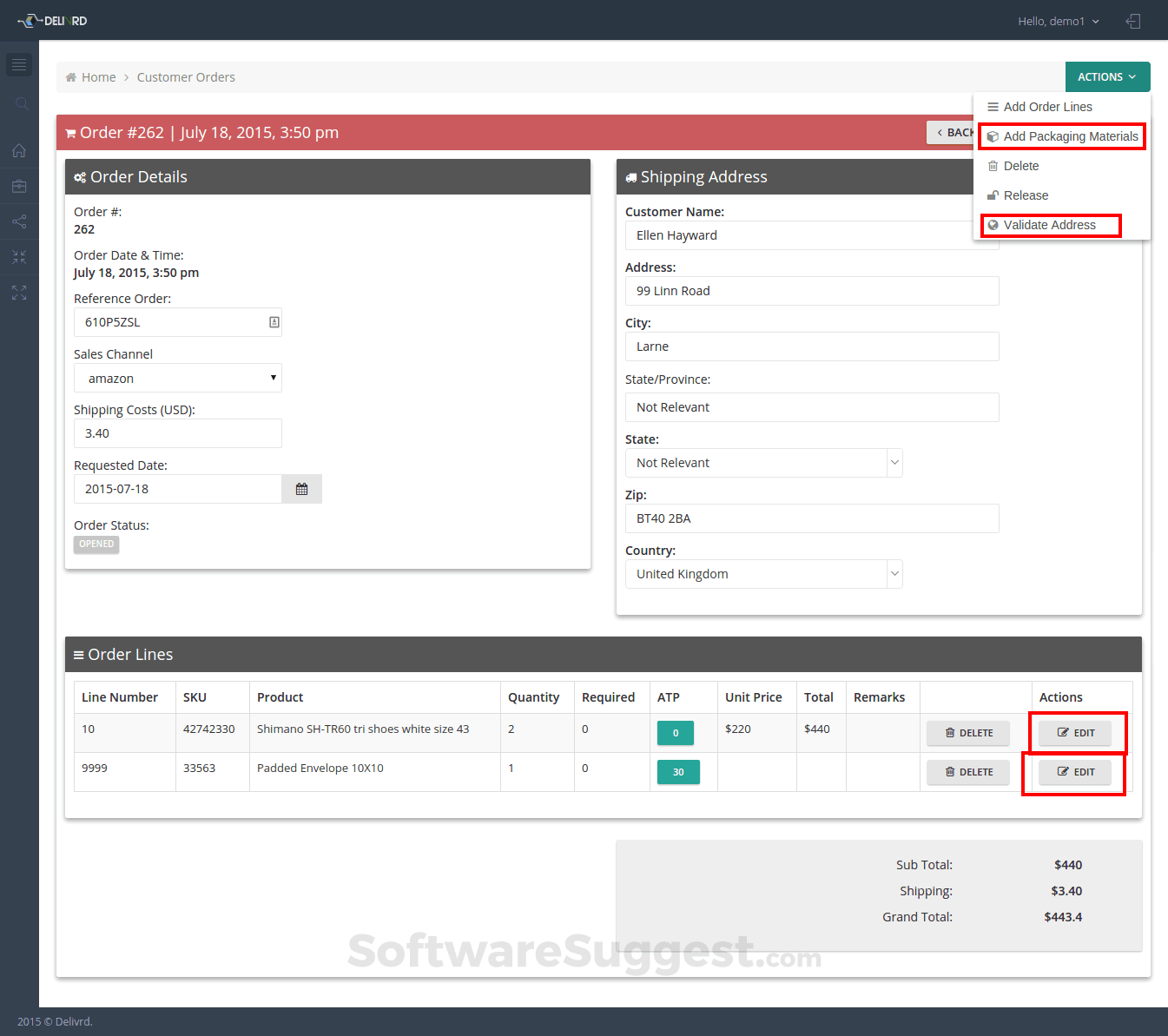The width and height of the screenshot is (1168, 1036).
Task: Click the toolbox icon in the sidebar
Action: (x=19, y=186)
